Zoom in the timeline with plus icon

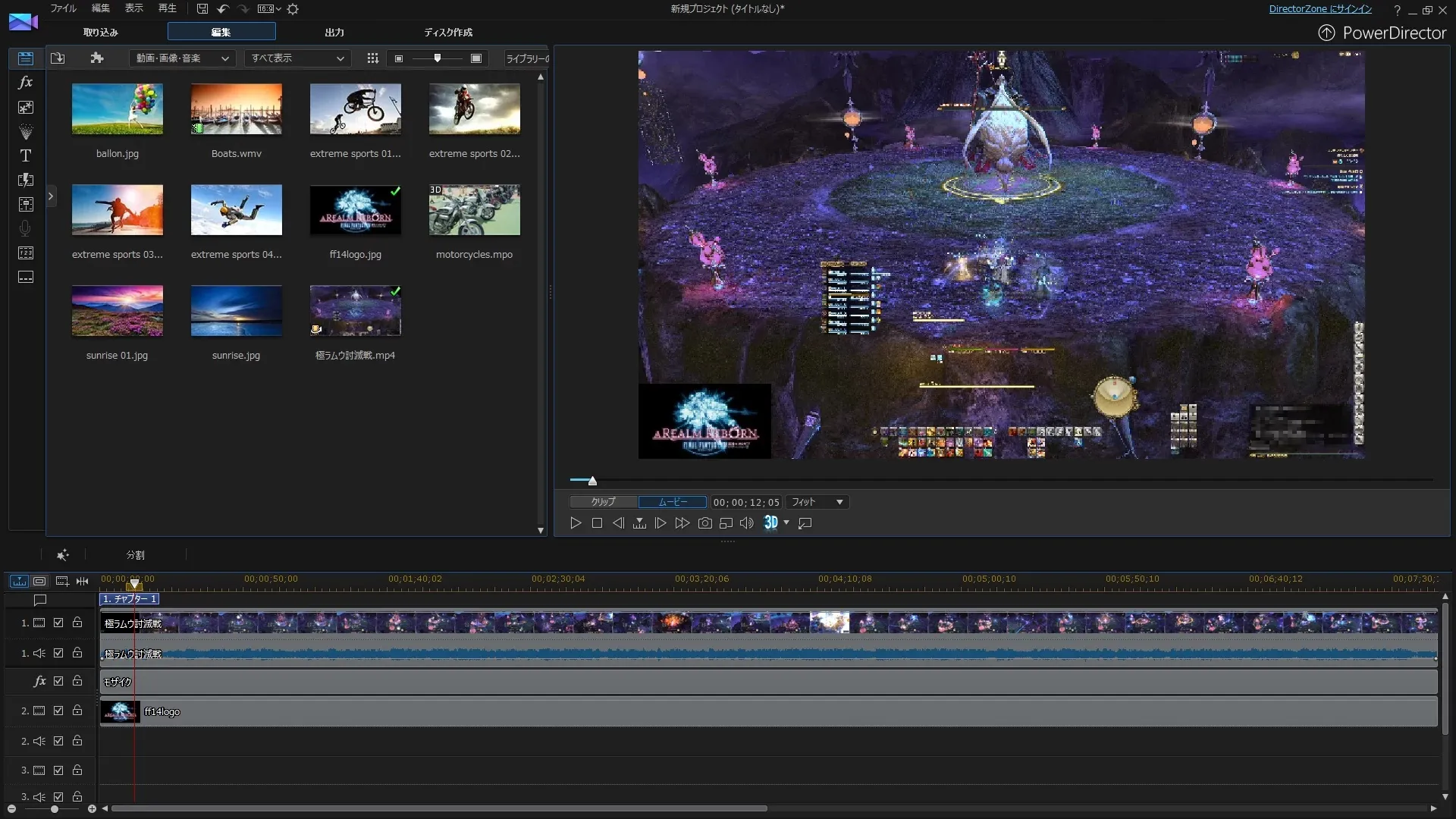tap(92, 809)
